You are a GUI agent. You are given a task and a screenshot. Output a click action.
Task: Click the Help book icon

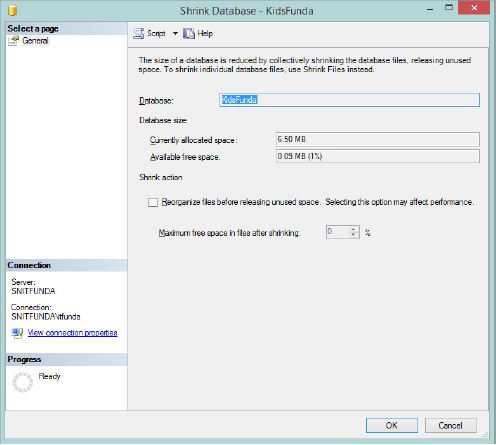coord(189,33)
